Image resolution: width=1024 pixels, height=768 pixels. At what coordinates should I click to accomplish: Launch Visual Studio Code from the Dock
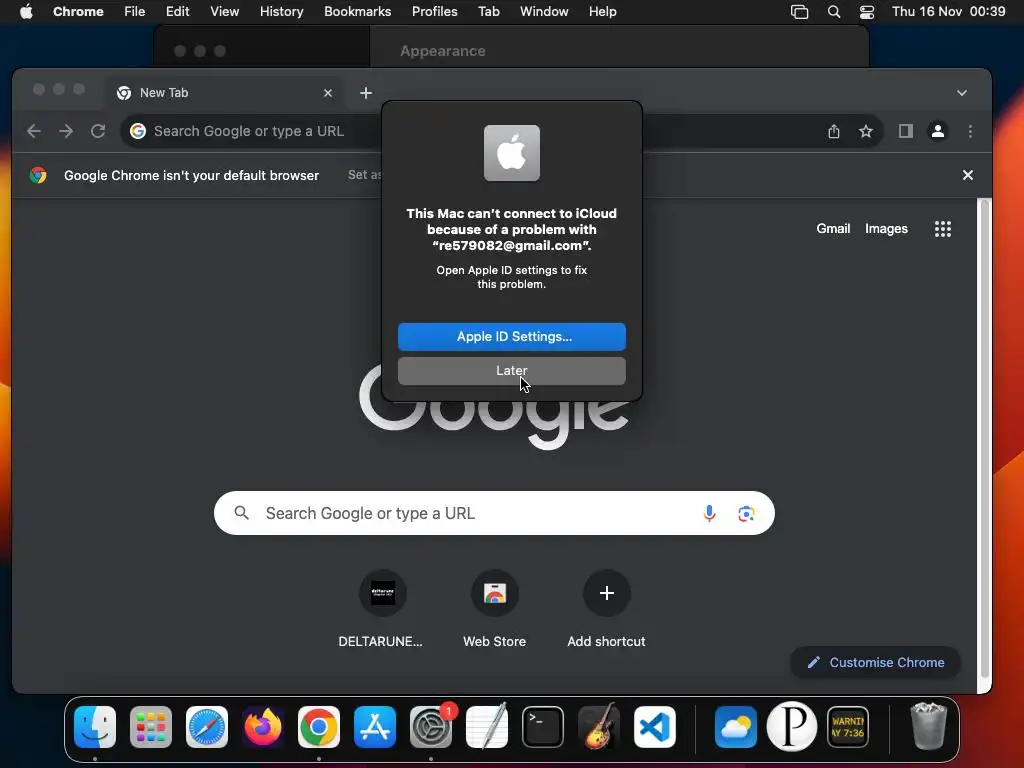[x=654, y=727]
